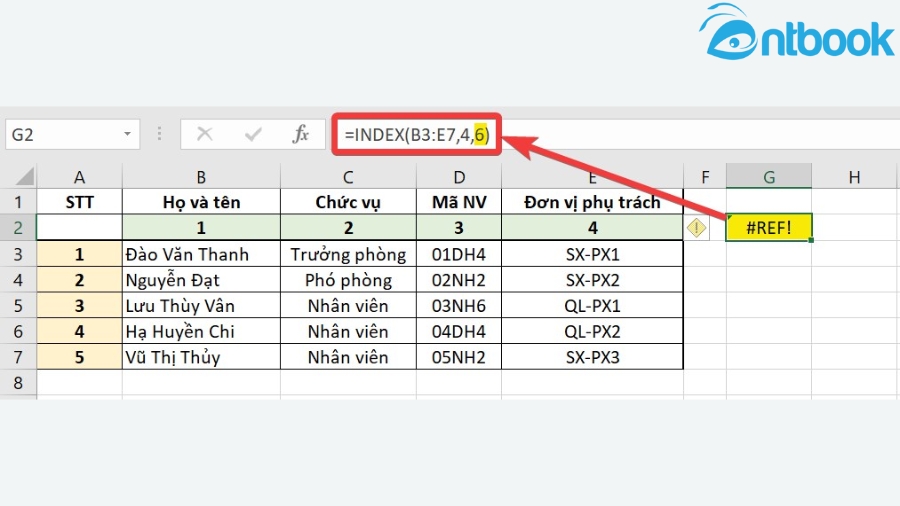
Task: Click the Enter checkmark formula button
Action: 253,134
